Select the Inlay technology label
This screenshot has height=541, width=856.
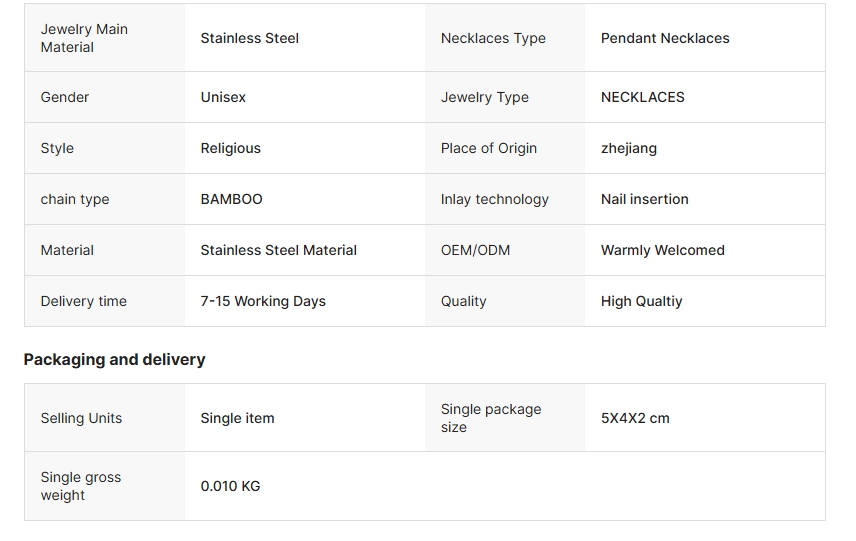tap(494, 199)
